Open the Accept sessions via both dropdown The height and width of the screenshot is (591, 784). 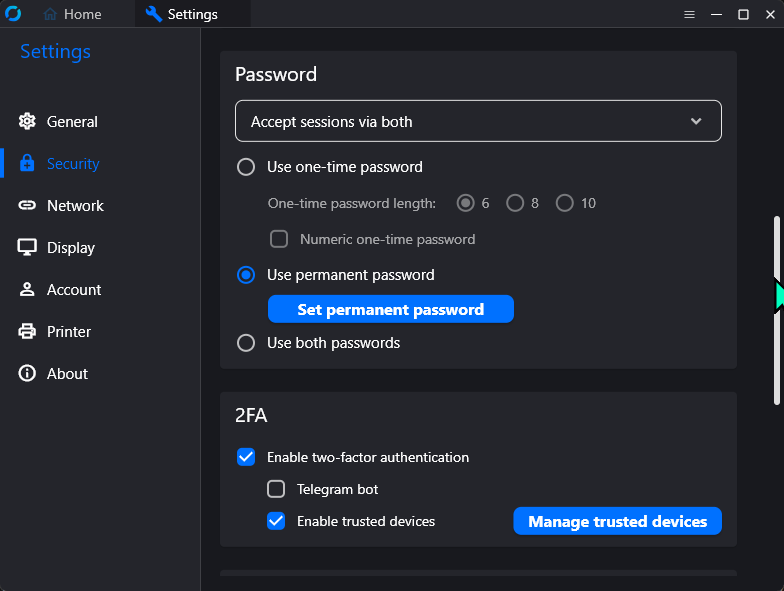(x=478, y=121)
